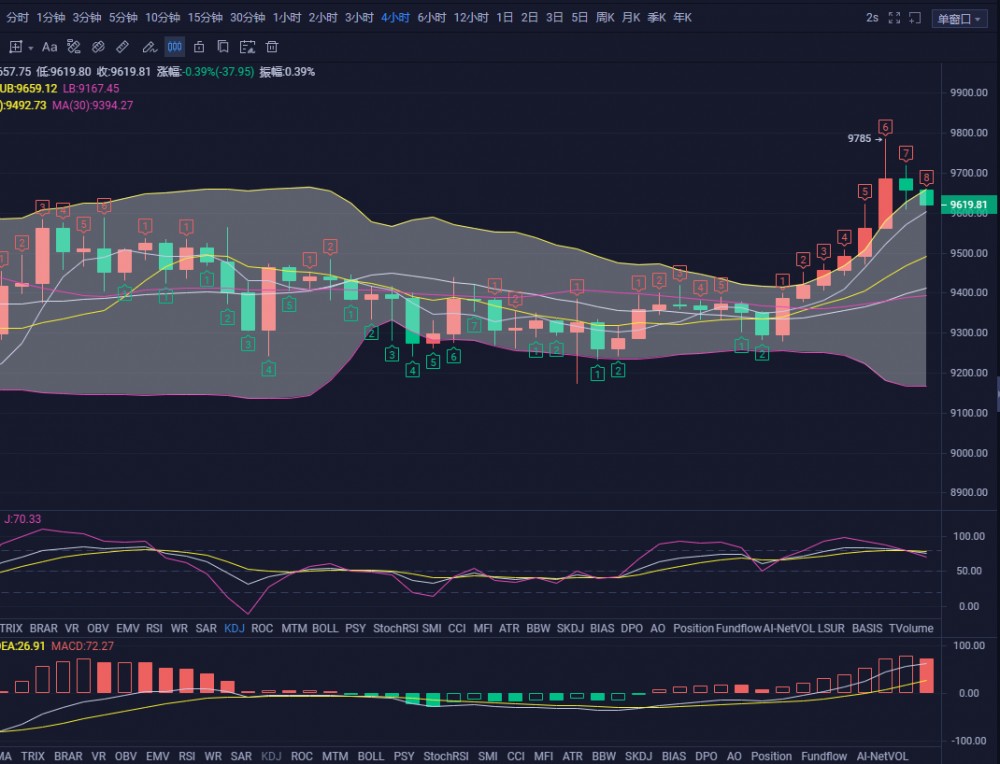
Task: Click the save image icon in drawing toolbar
Action: [247, 47]
